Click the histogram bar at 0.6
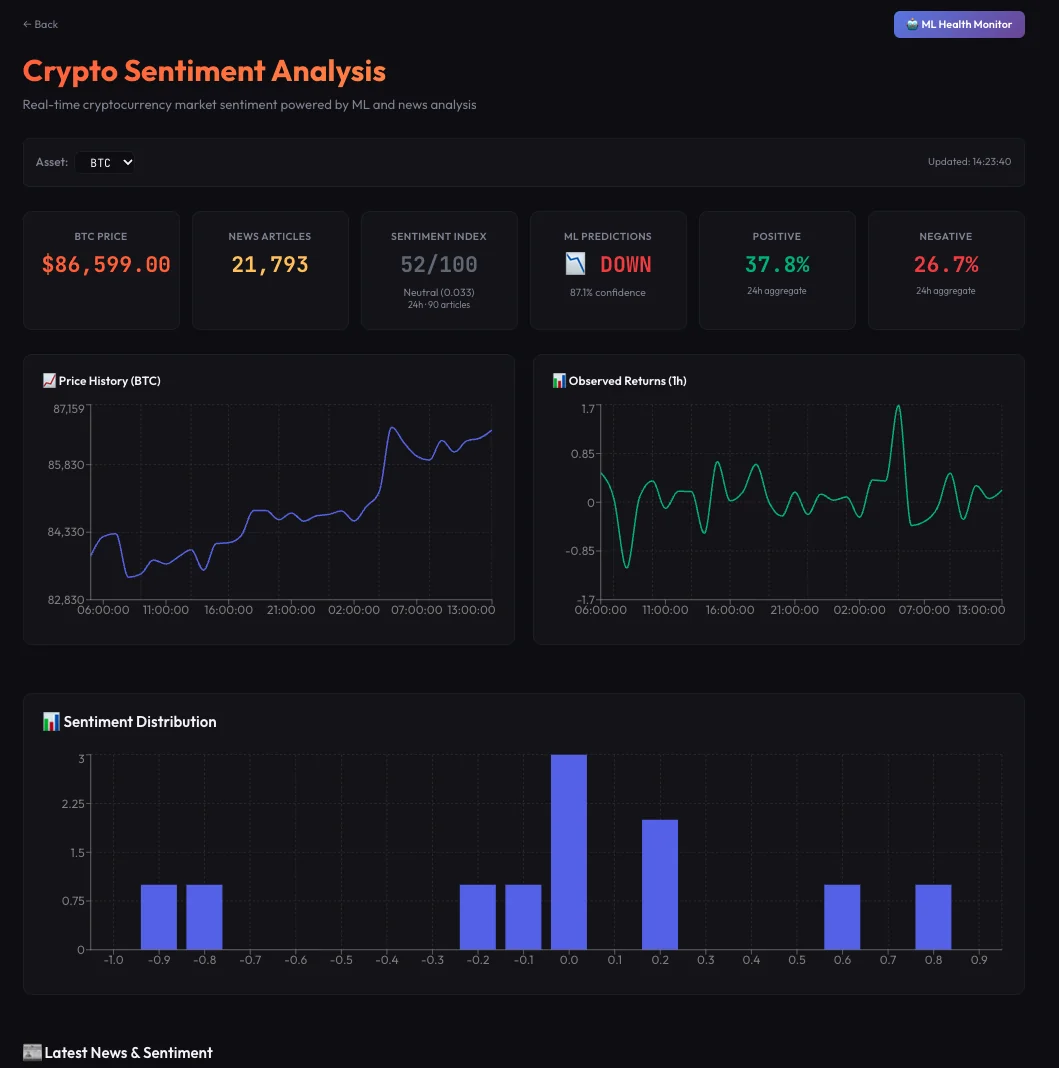 click(842, 917)
